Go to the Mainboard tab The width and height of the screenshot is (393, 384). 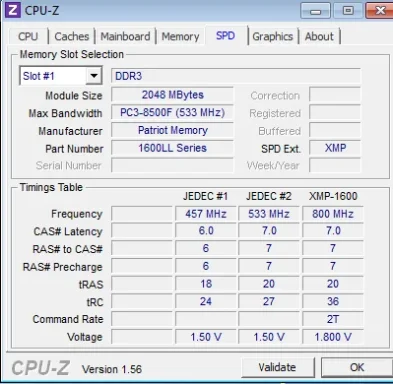[x=125, y=36]
